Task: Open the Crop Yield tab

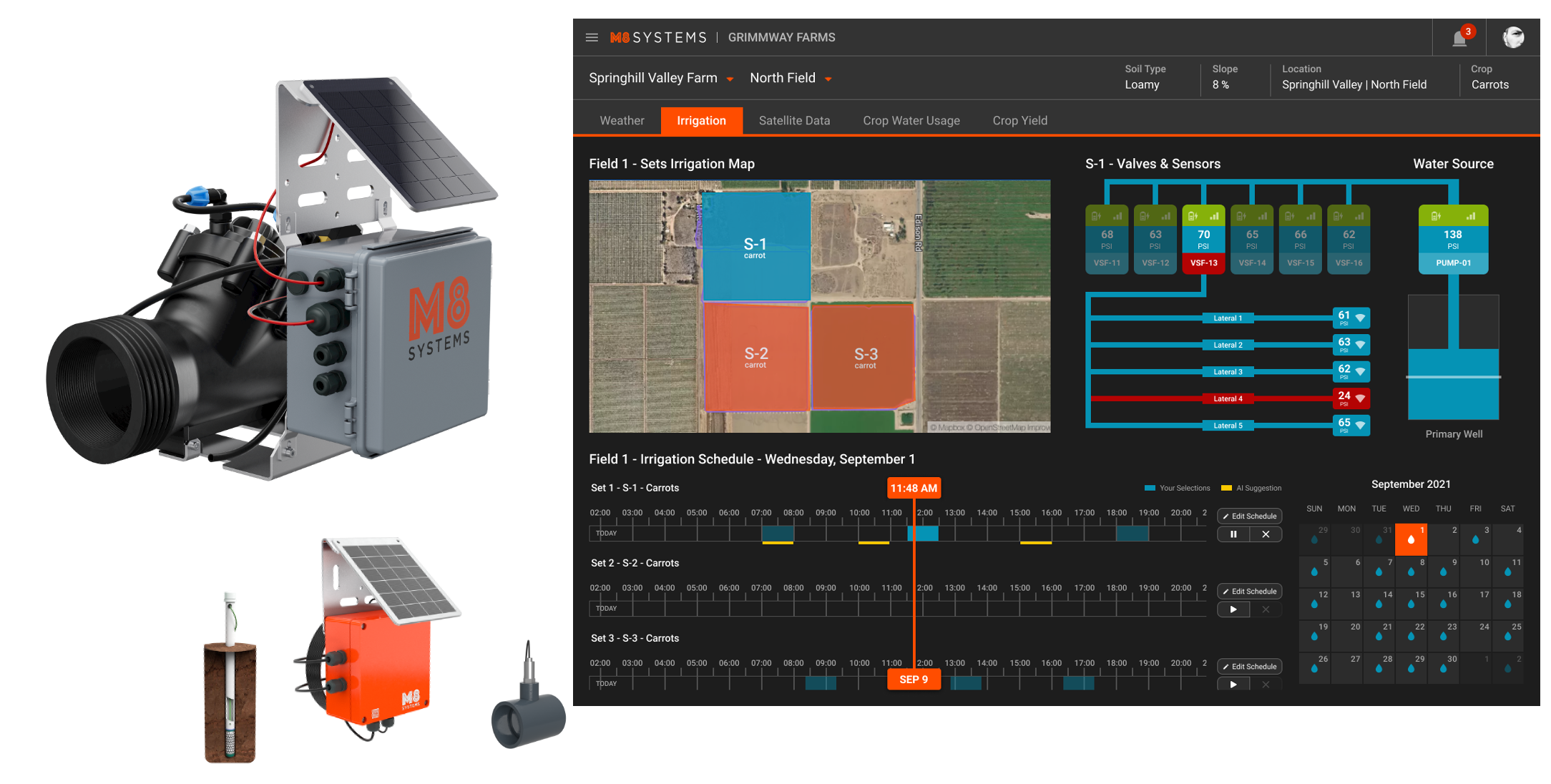Action: pyautogui.click(x=1019, y=120)
